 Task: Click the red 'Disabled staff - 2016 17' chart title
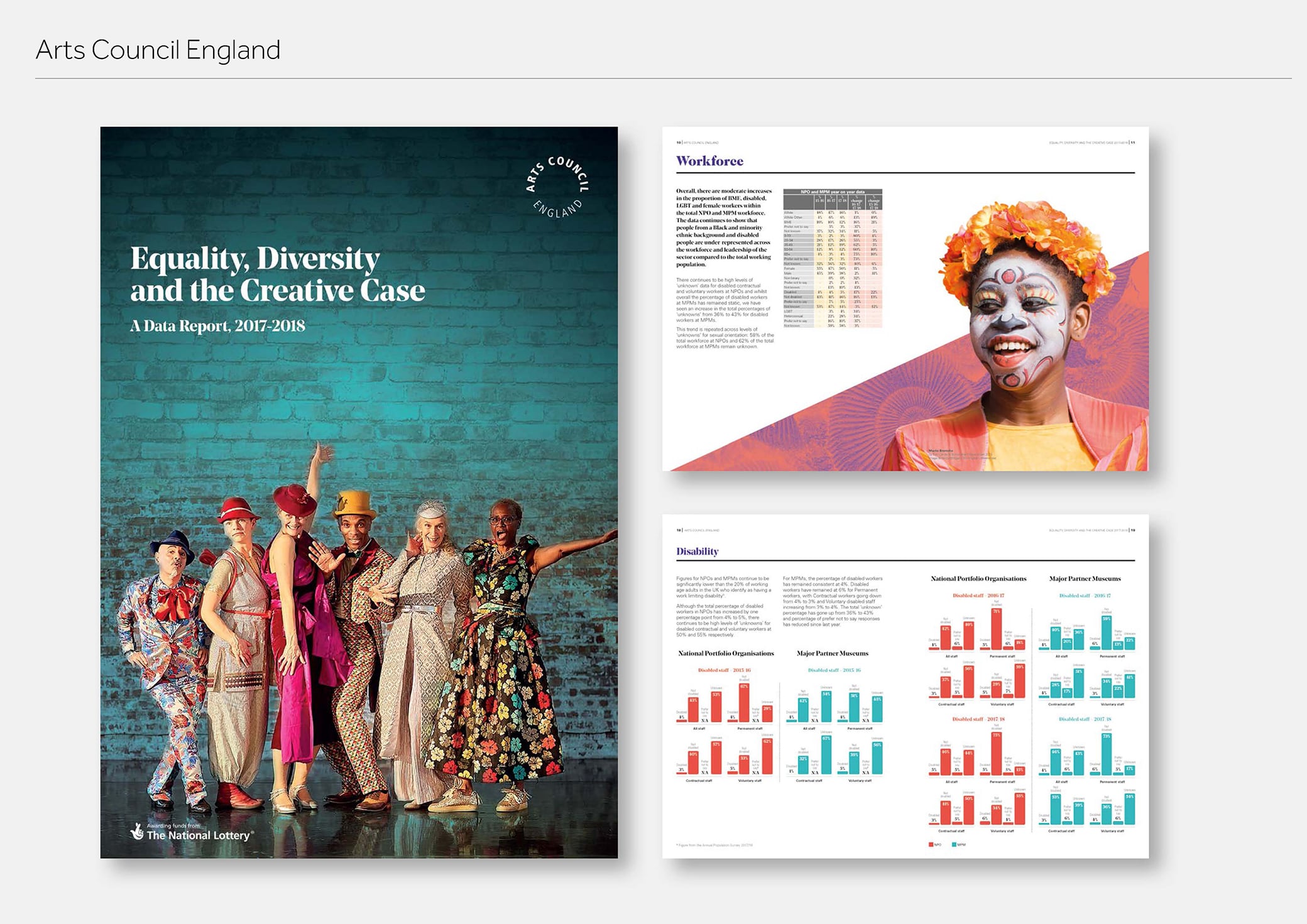click(978, 595)
